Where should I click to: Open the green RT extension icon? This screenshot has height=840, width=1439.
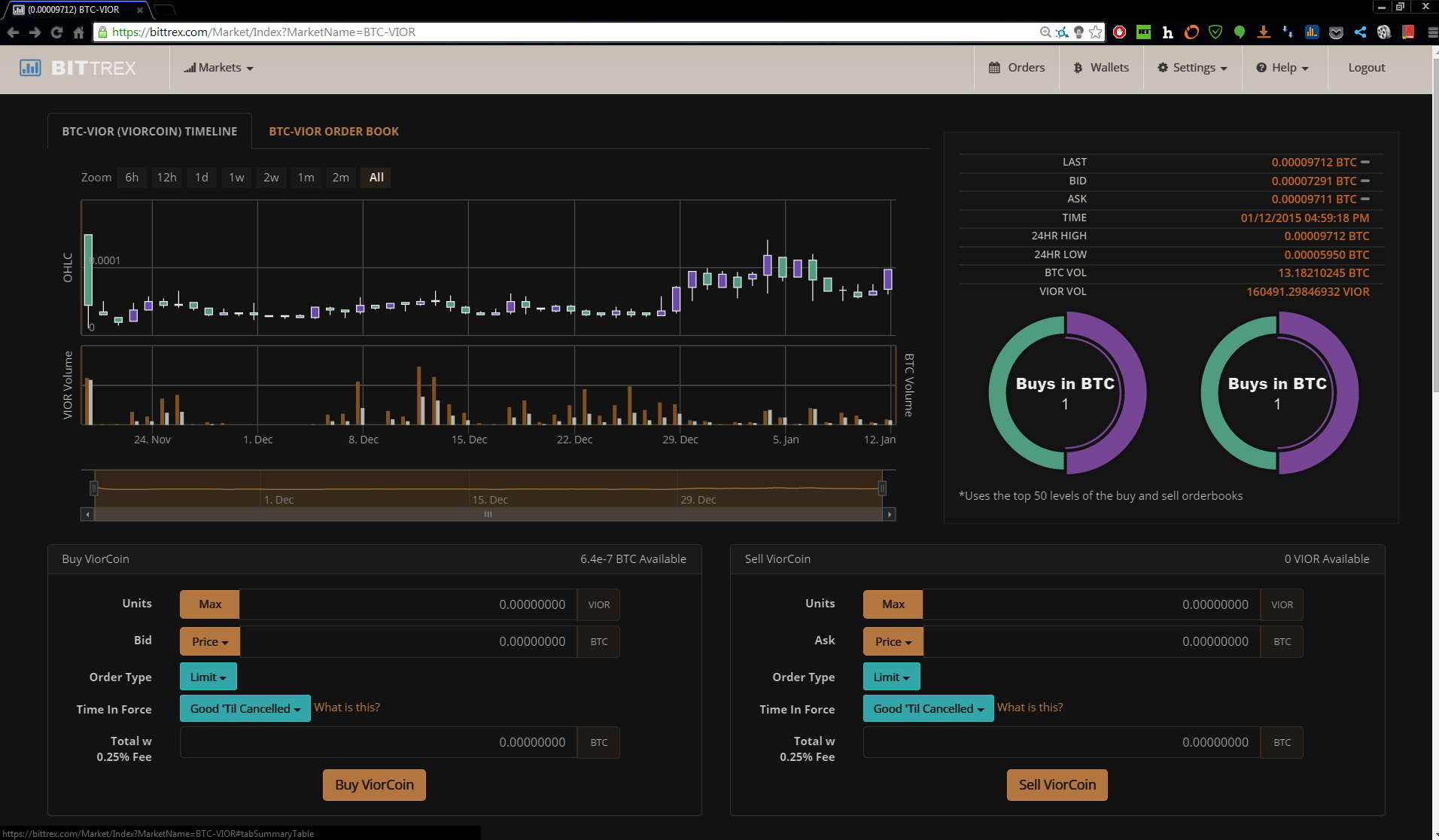click(1144, 32)
